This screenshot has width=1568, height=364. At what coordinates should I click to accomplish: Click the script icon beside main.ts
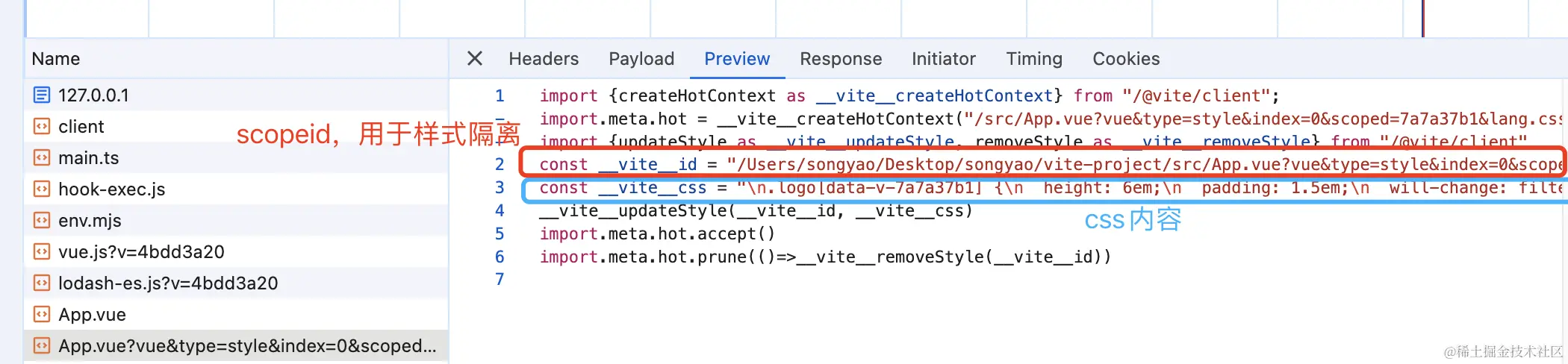(x=42, y=157)
